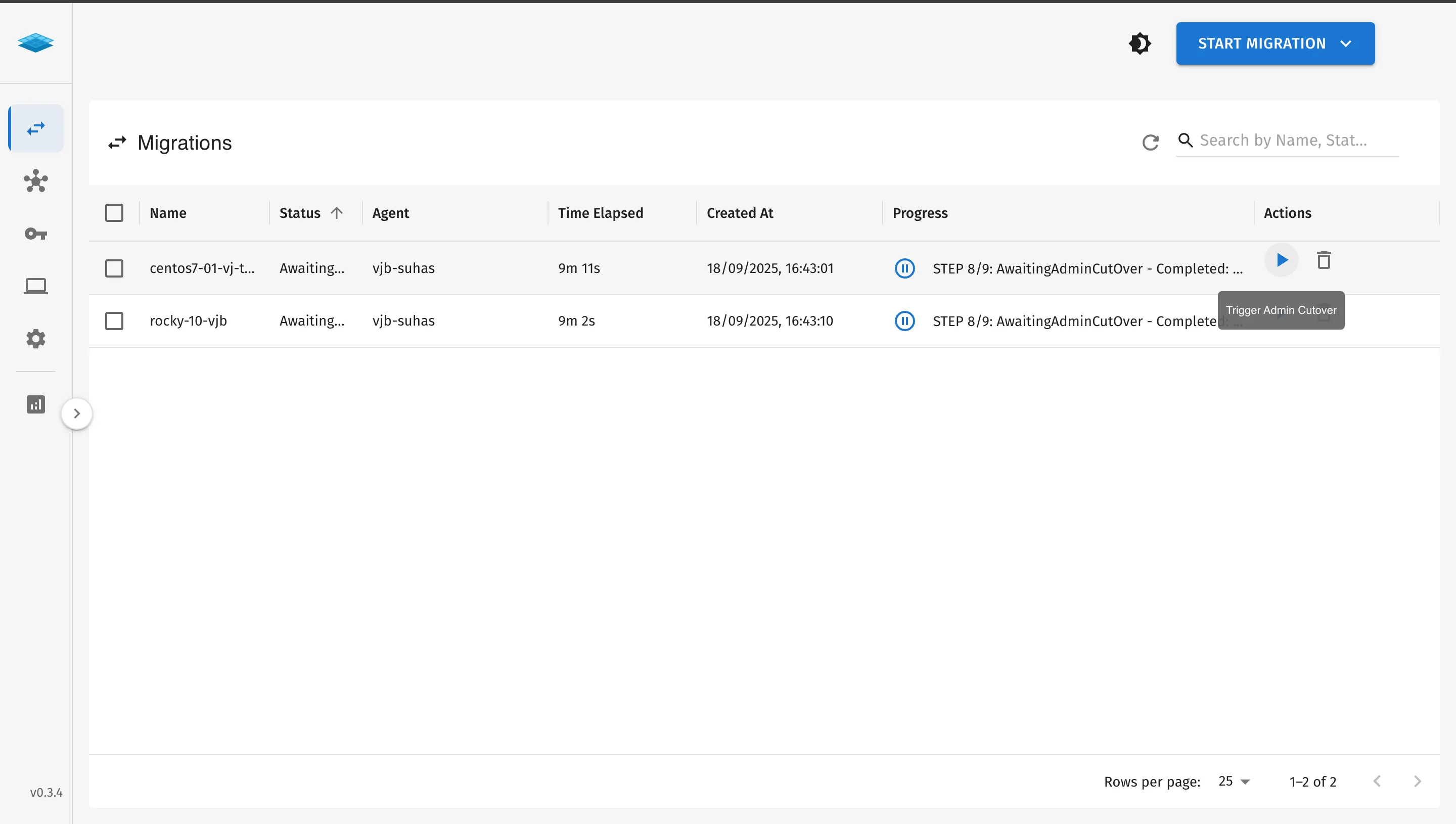Refresh the migrations list

(x=1150, y=142)
